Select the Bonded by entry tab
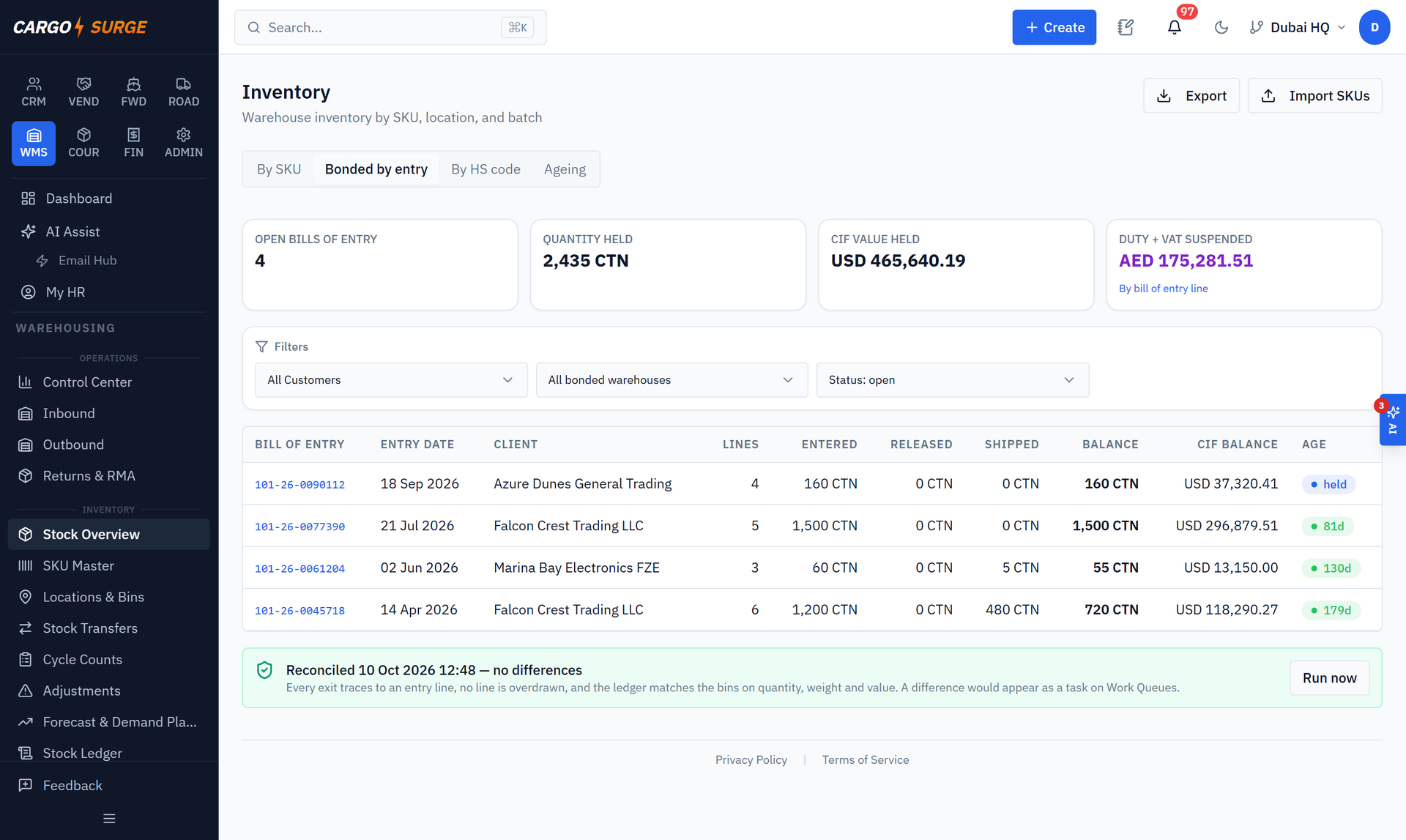The image size is (1406, 840). 376,169
